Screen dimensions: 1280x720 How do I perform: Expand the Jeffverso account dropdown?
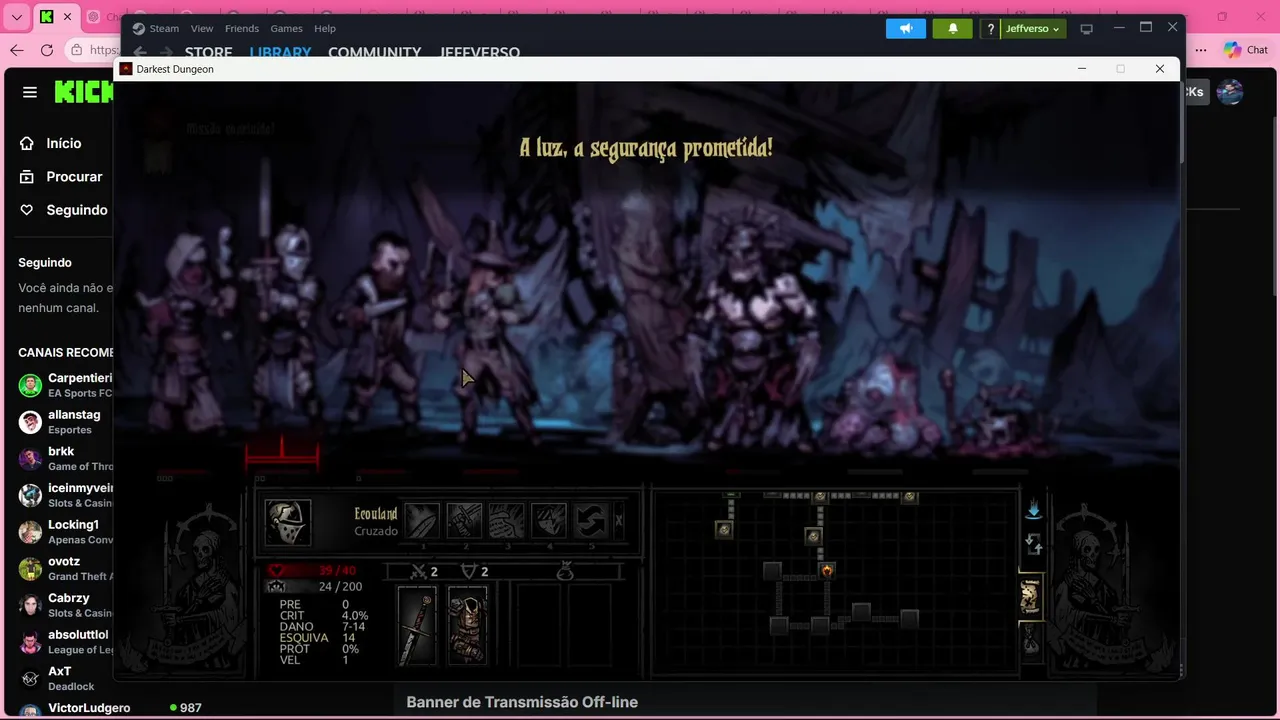(x=1033, y=28)
